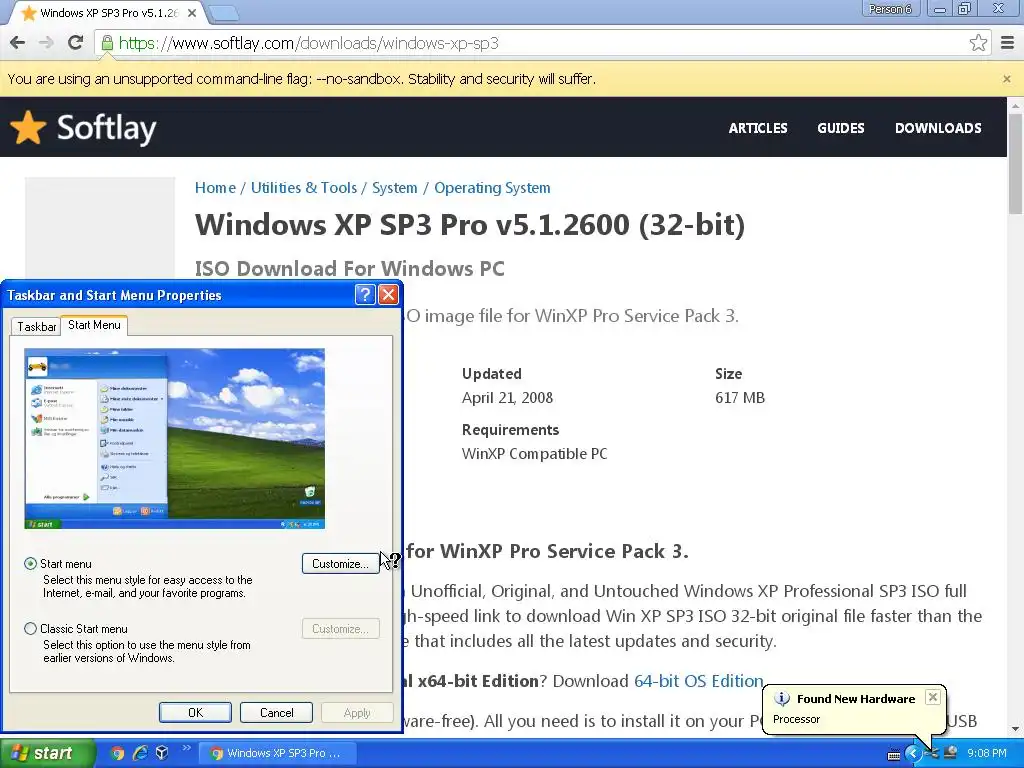
Task: Follow the System breadcrumb link
Action: point(394,188)
